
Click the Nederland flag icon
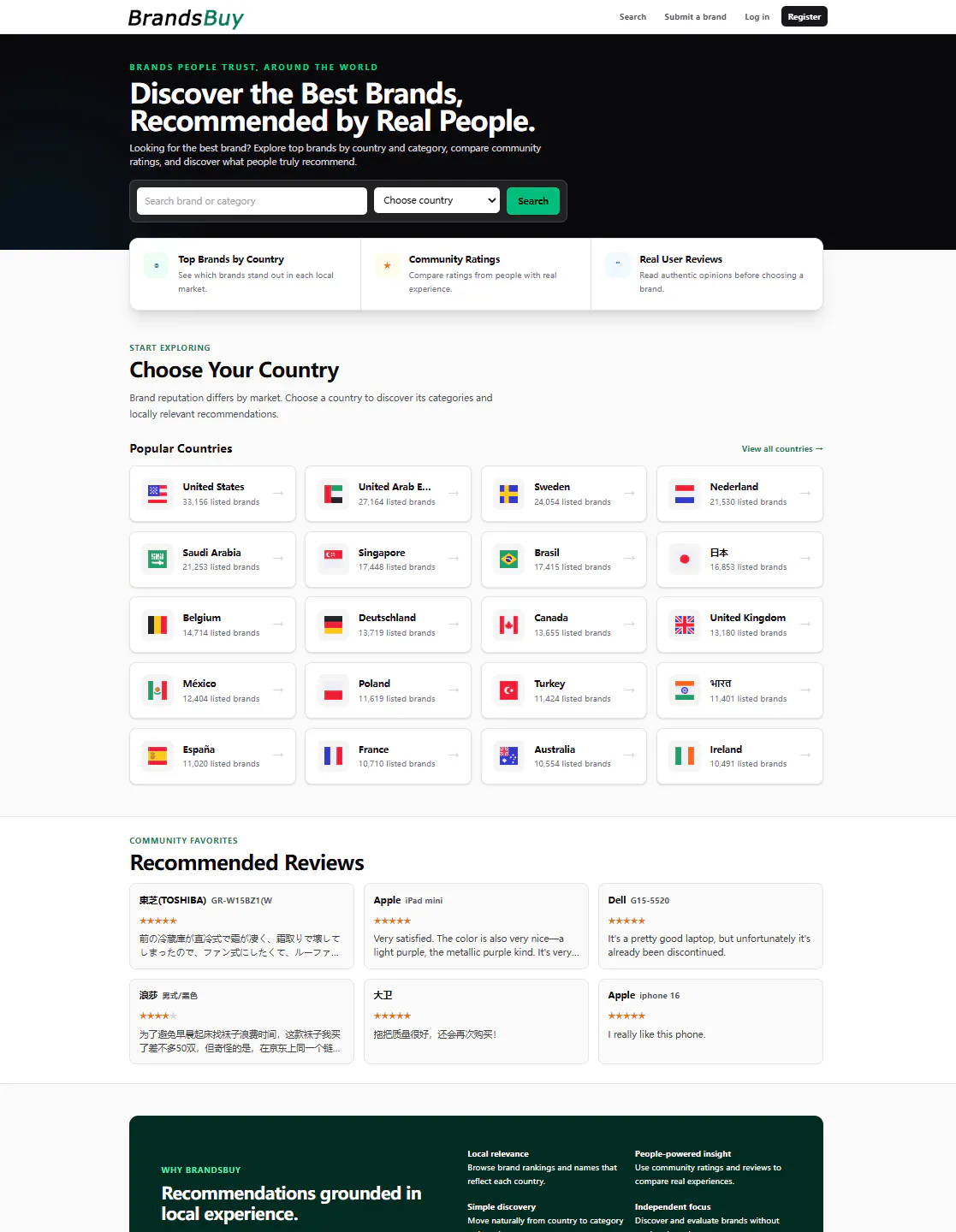685,494
